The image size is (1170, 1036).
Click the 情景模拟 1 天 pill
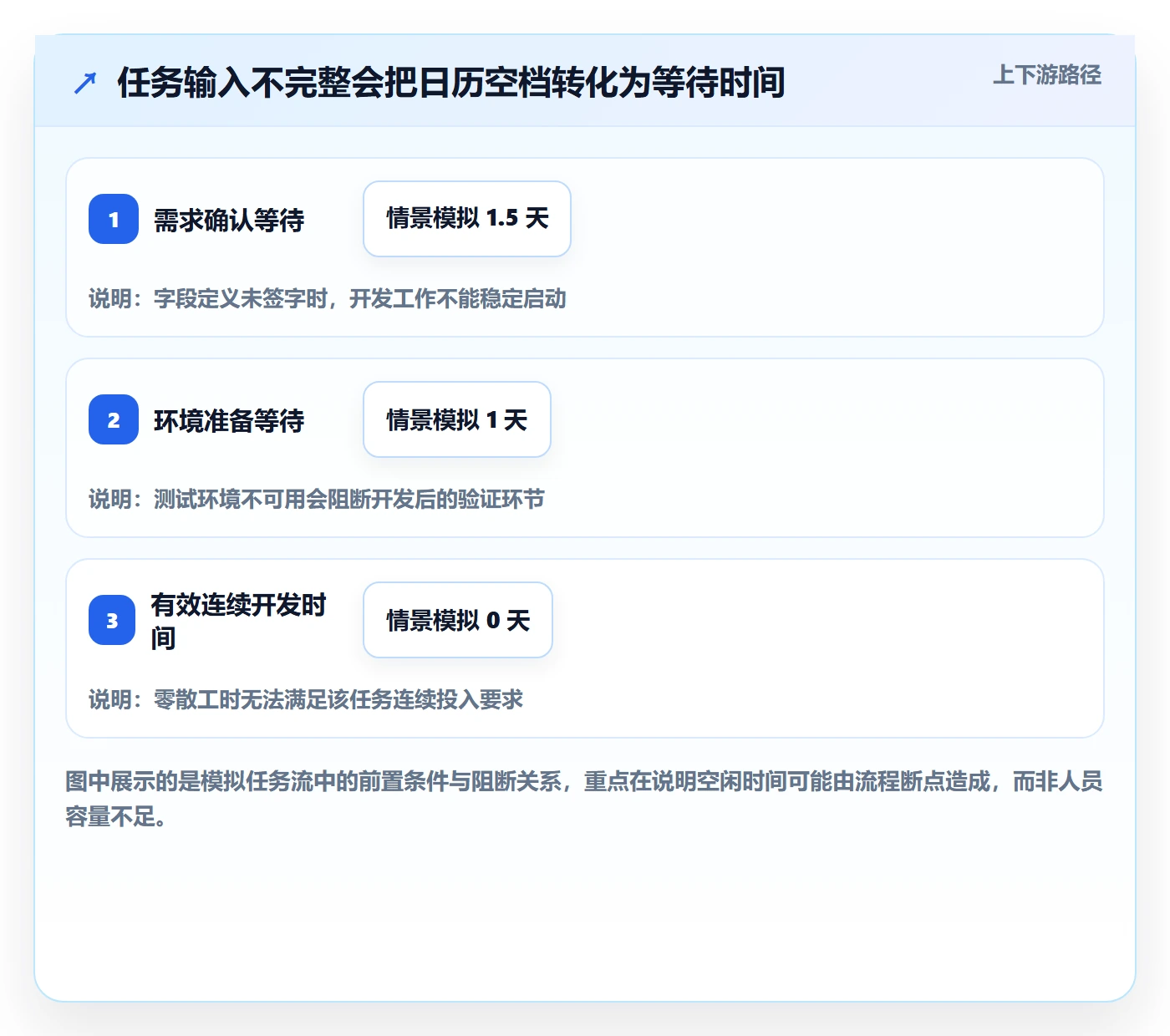[457, 419]
